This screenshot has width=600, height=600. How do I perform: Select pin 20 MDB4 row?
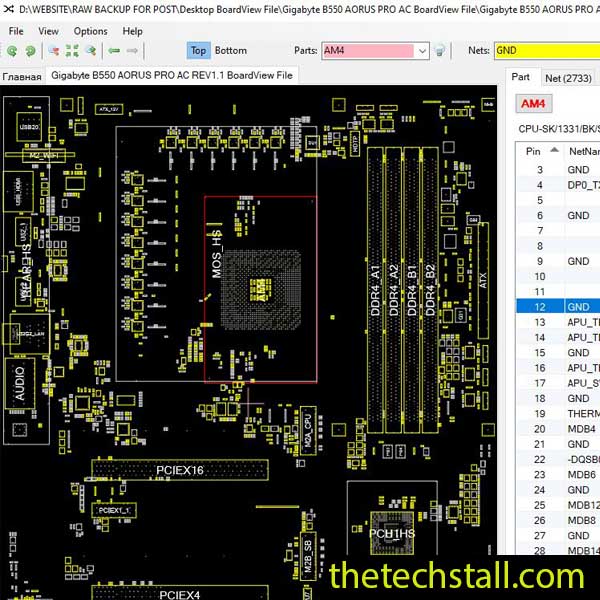[x=558, y=429]
